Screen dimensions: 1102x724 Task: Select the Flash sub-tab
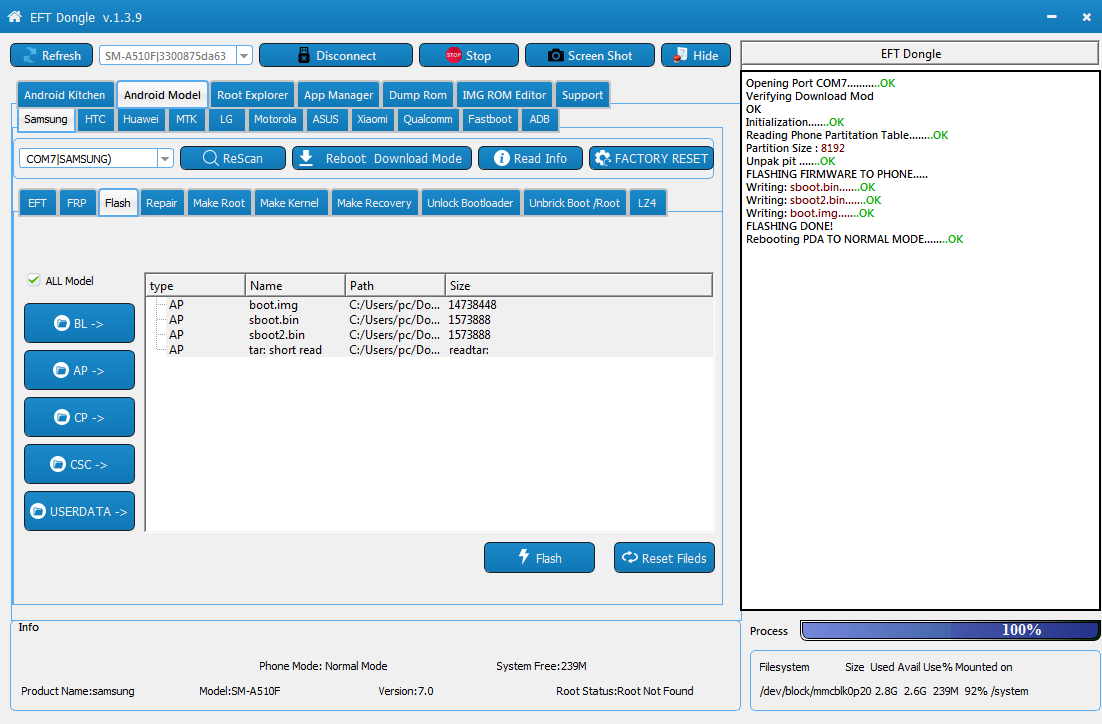117,202
